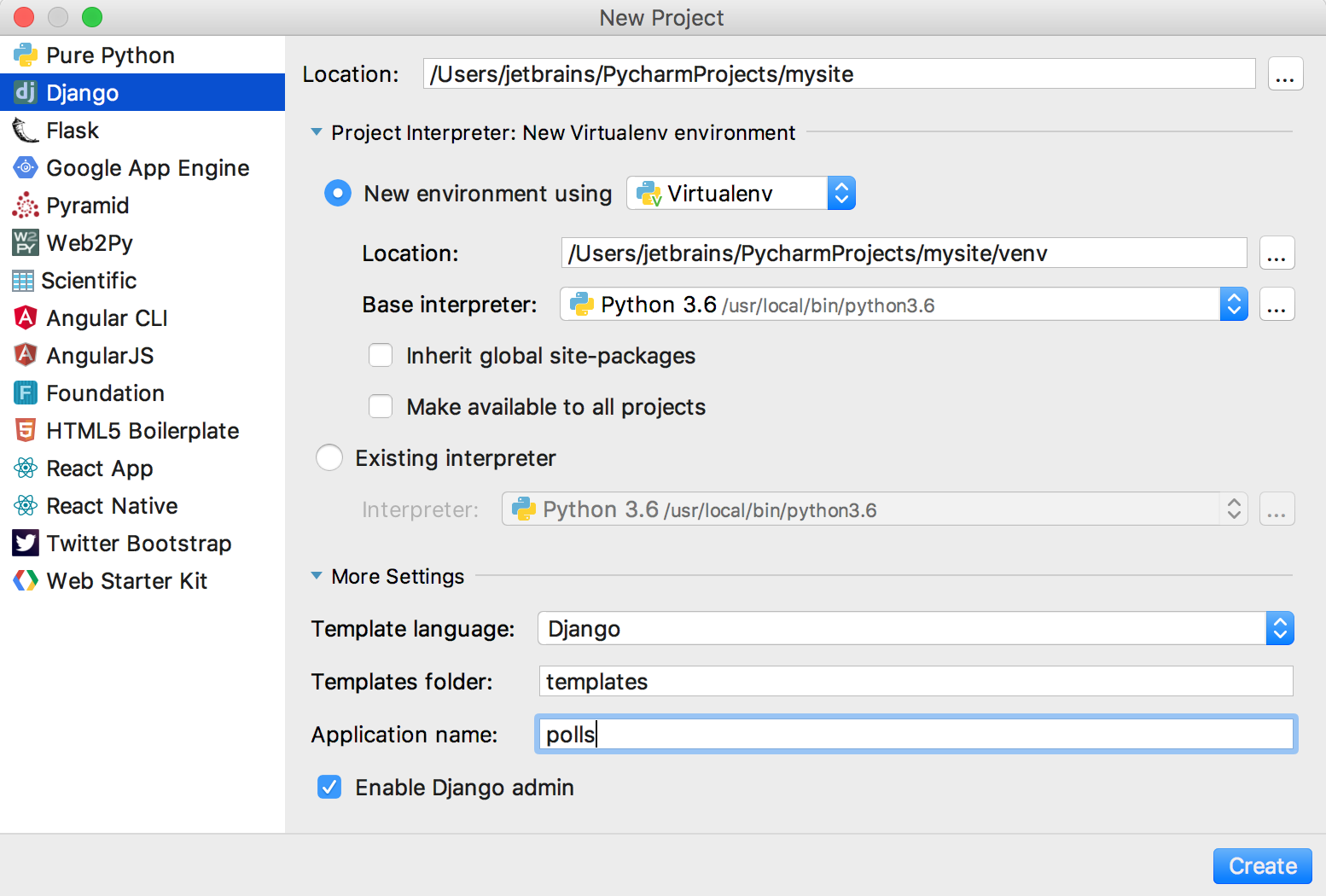1326x896 pixels.
Task: Choose the Flask icon in the sidebar
Action: [26, 131]
